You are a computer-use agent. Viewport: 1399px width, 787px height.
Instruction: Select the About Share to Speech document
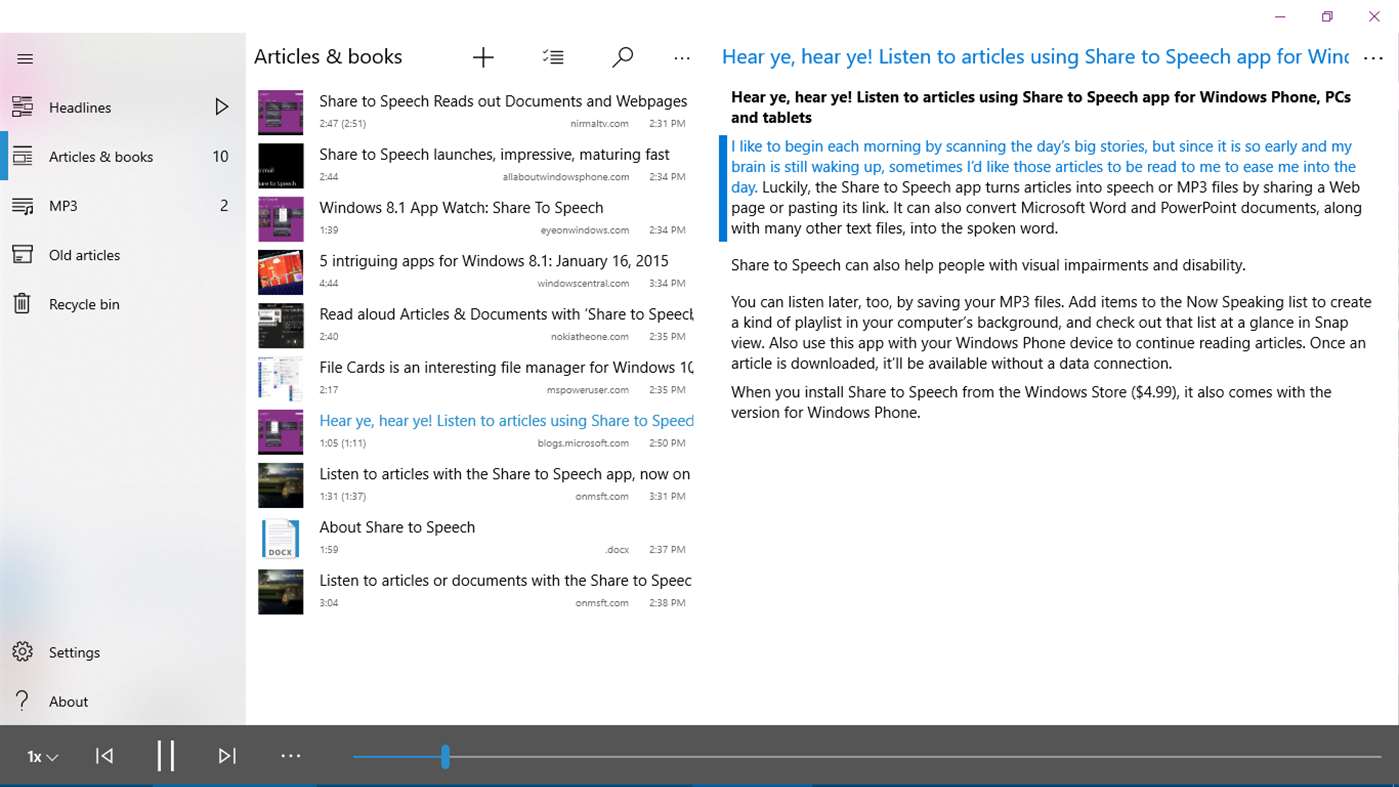pyautogui.click(x=475, y=538)
